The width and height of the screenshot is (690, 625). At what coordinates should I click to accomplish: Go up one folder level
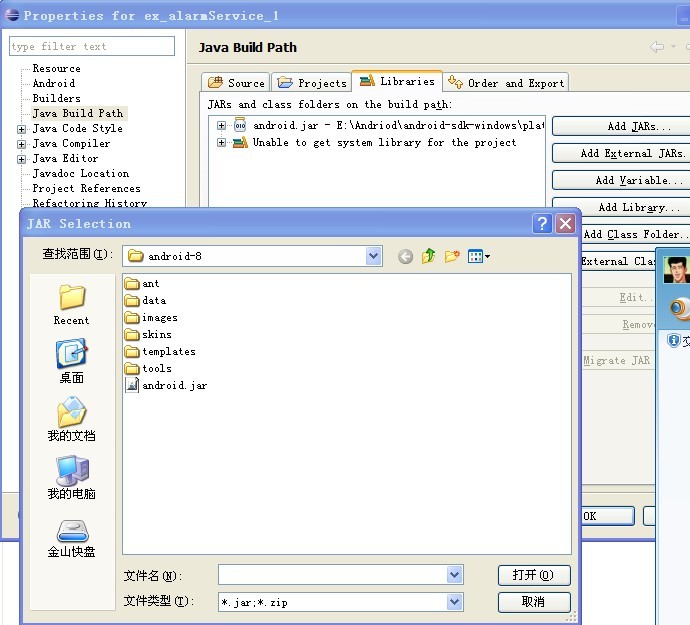pos(429,256)
